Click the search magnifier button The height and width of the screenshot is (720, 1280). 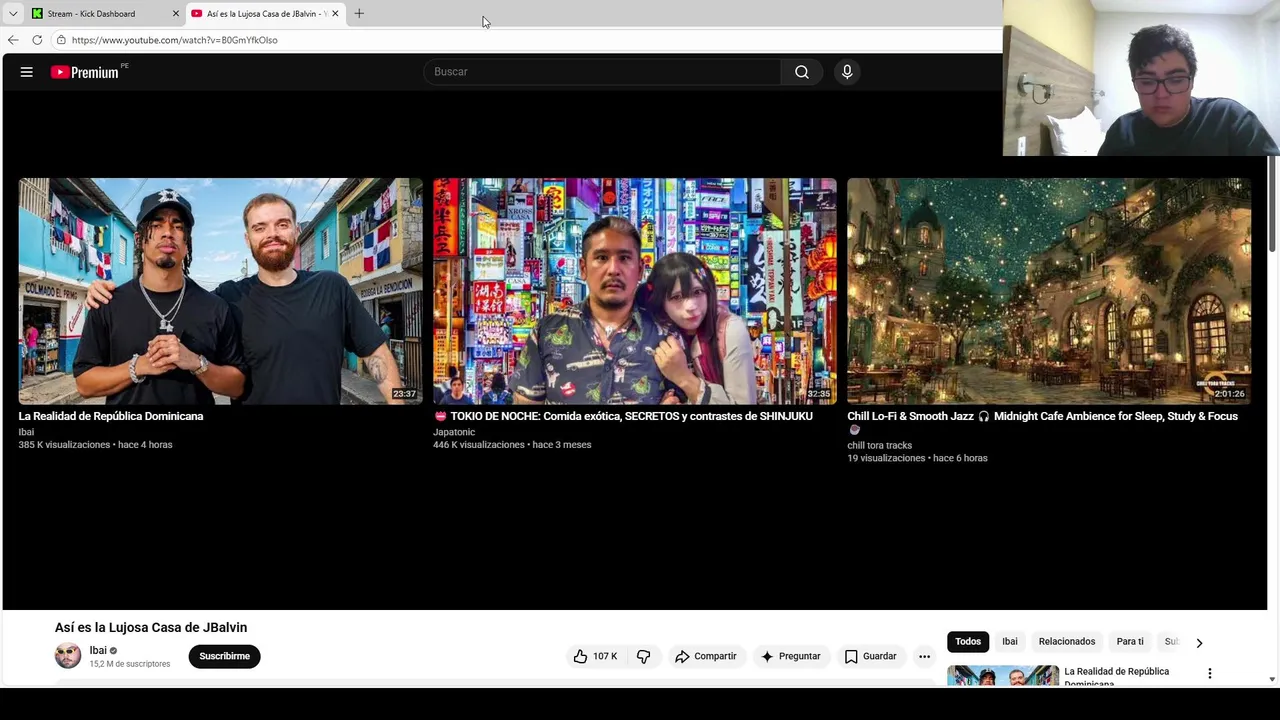[x=802, y=72]
